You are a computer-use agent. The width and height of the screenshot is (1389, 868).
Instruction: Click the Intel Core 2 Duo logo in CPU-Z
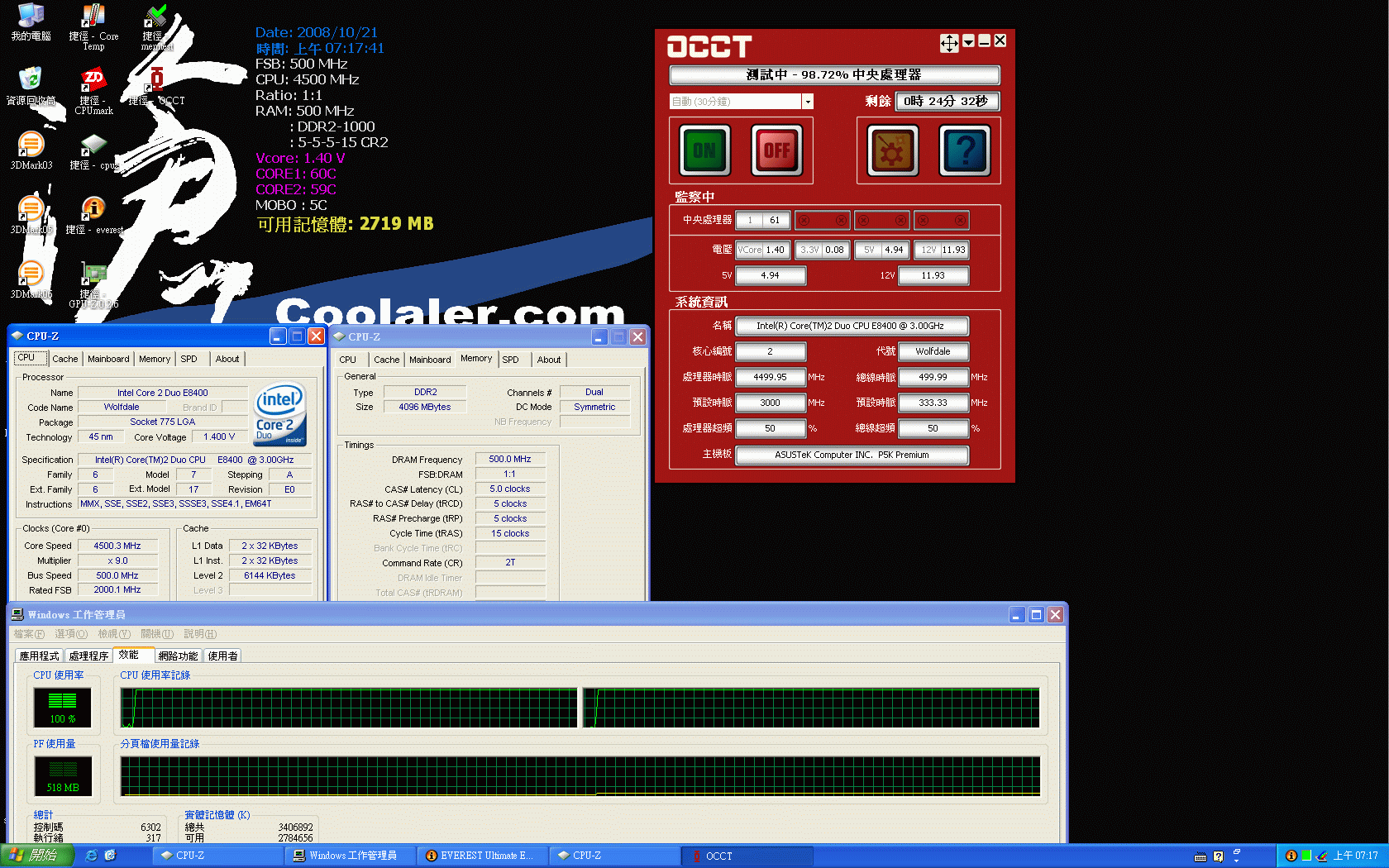tap(280, 413)
